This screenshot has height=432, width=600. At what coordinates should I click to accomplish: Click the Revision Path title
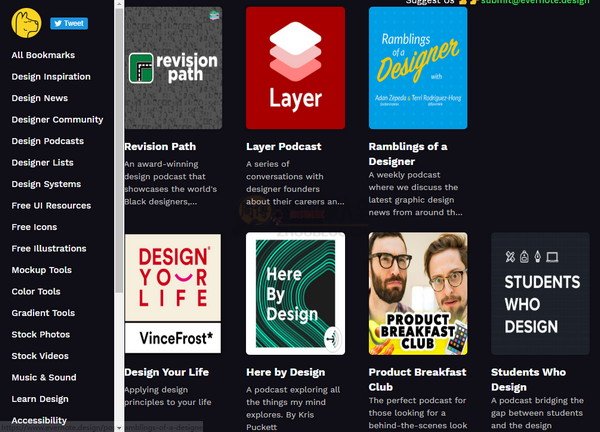(x=160, y=147)
